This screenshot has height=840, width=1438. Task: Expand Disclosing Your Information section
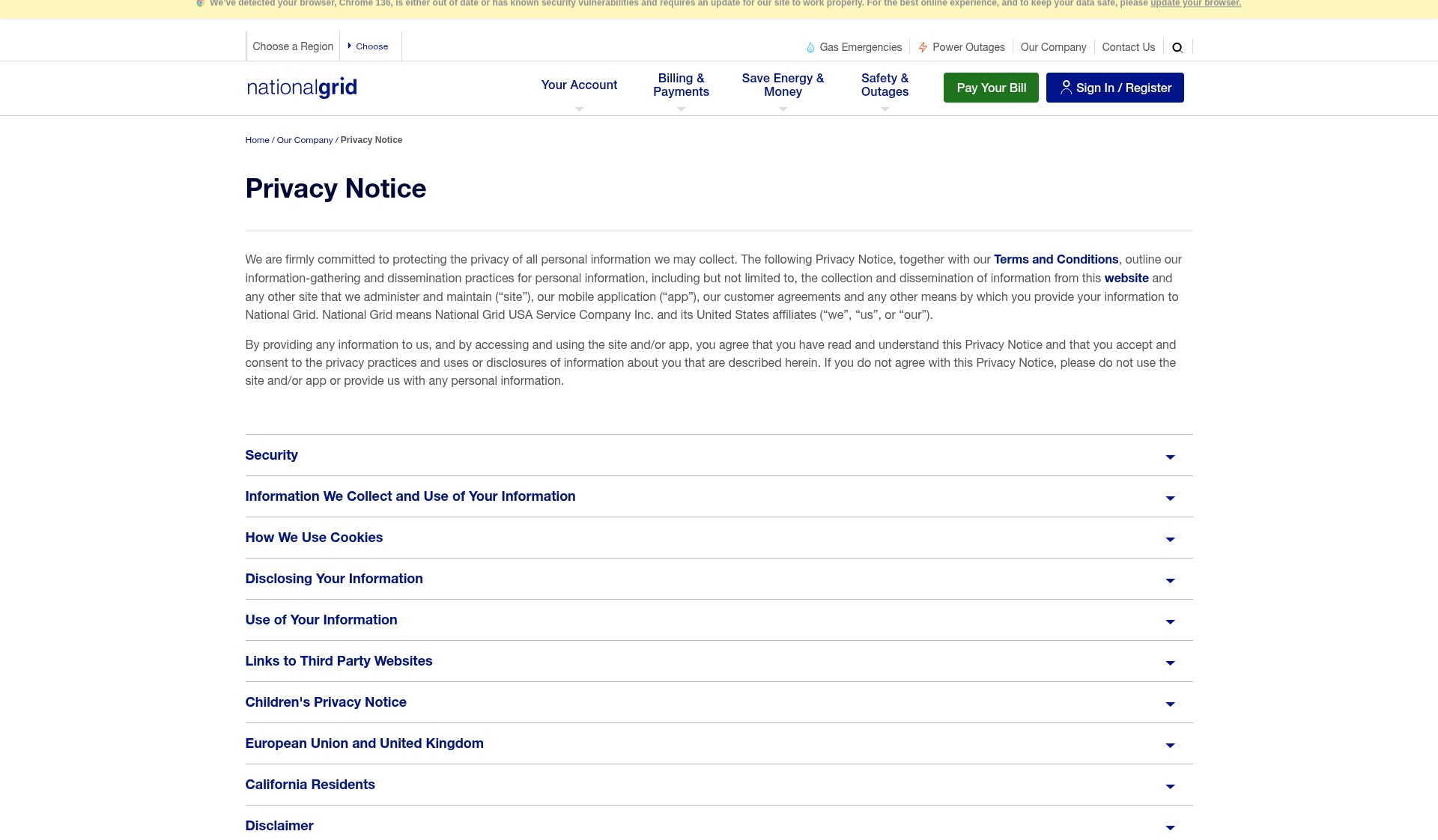(719, 579)
